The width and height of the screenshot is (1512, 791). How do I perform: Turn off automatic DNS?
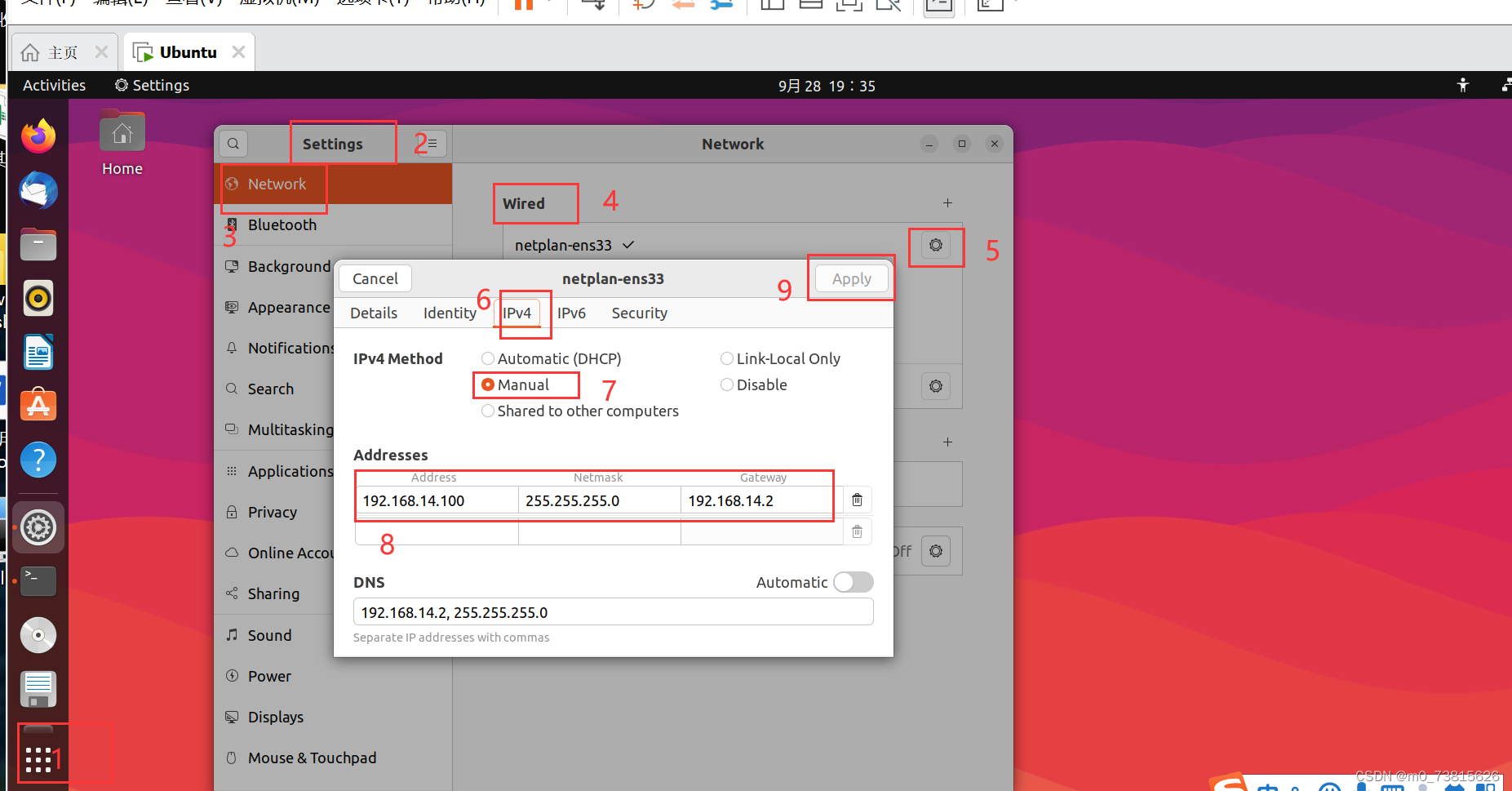coord(852,582)
